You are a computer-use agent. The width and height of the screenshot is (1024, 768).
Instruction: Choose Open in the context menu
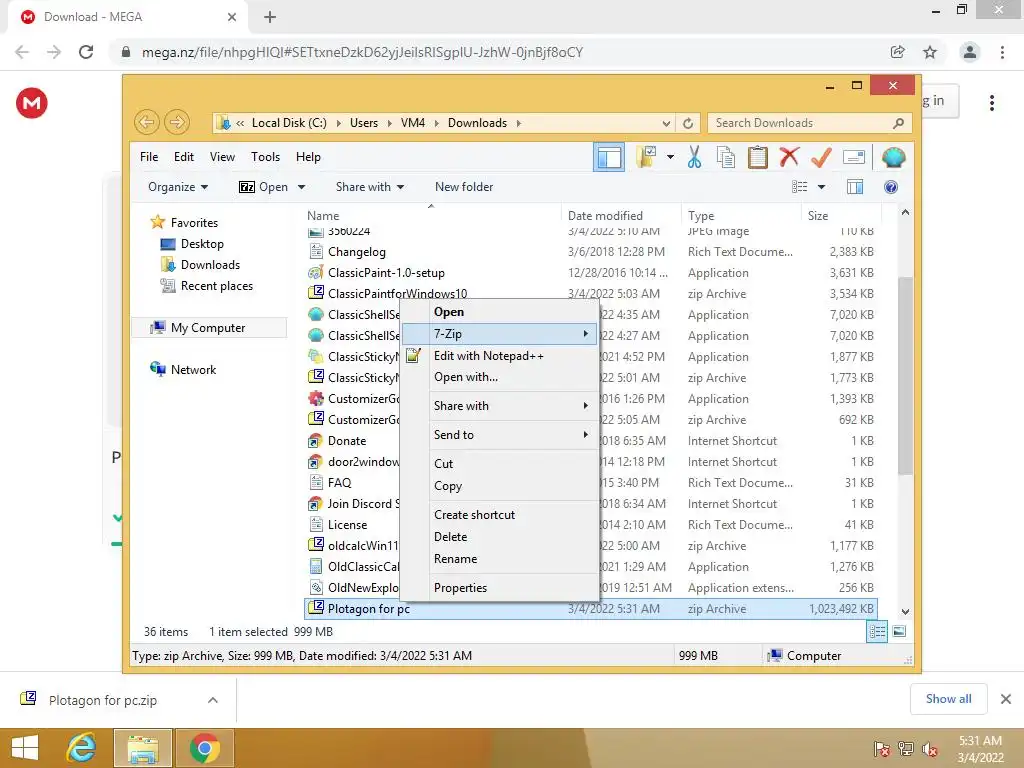point(500,312)
